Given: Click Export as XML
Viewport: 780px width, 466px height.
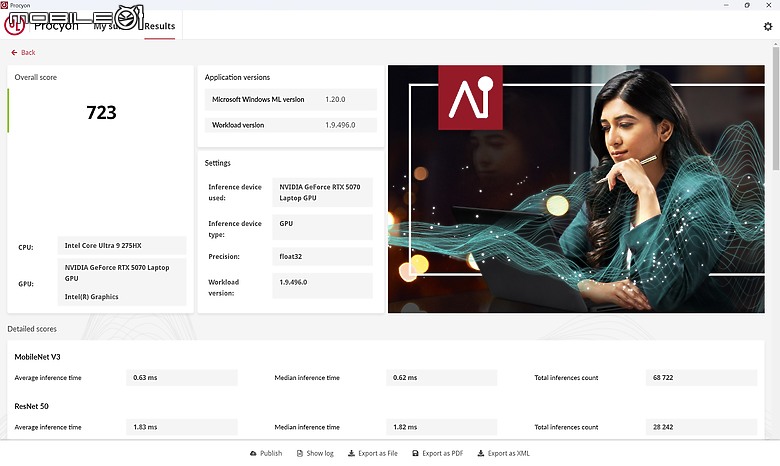Looking at the screenshot, I should (x=503, y=453).
